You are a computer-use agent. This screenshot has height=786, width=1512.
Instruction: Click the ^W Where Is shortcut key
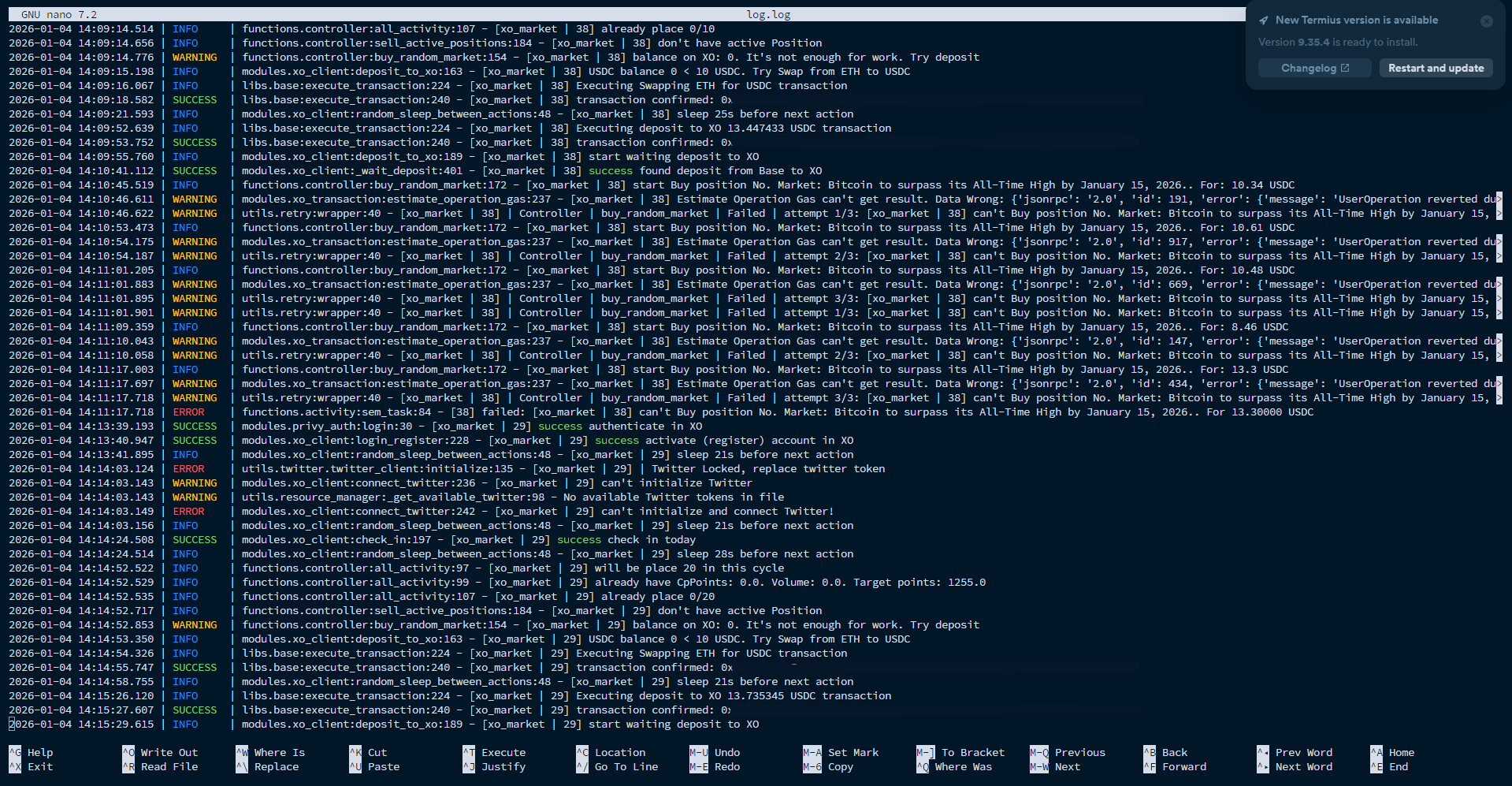[x=242, y=752]
